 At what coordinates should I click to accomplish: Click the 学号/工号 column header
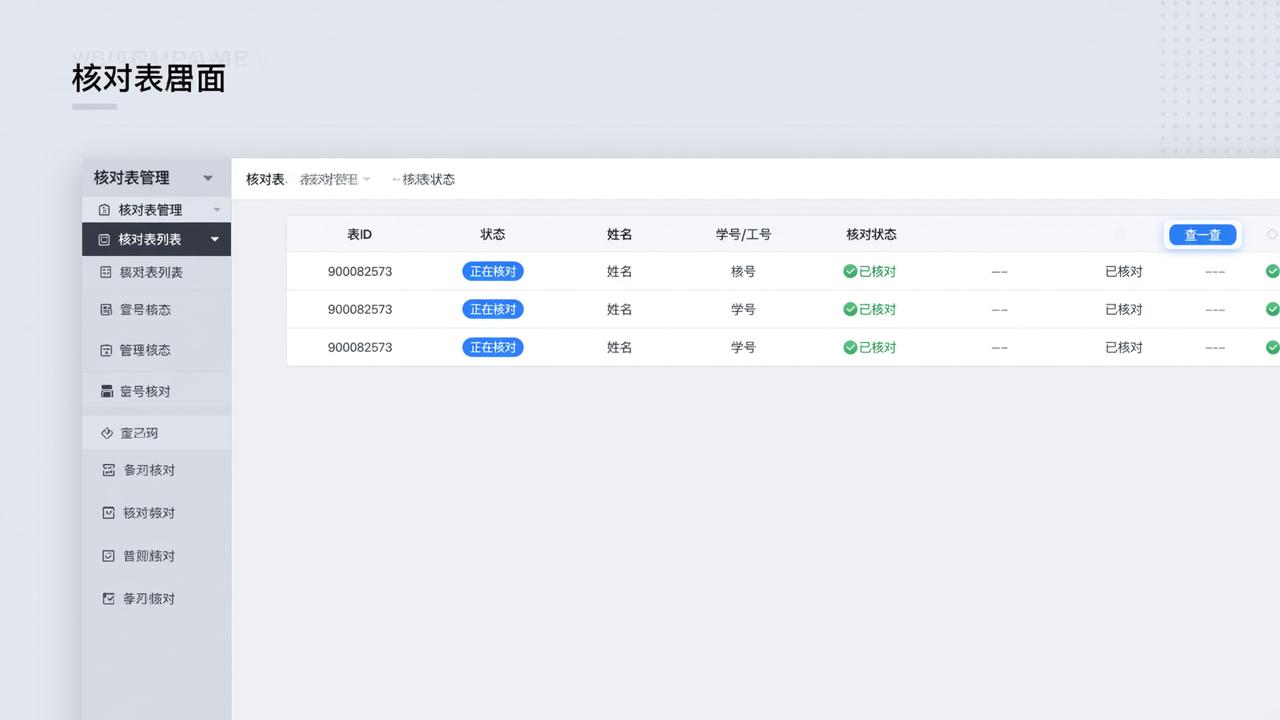point(743,235)
